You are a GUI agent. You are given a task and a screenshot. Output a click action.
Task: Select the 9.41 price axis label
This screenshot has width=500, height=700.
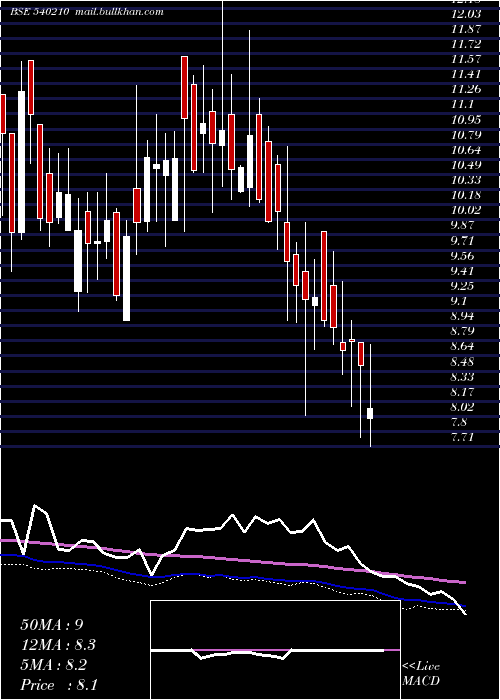[464, 271]
